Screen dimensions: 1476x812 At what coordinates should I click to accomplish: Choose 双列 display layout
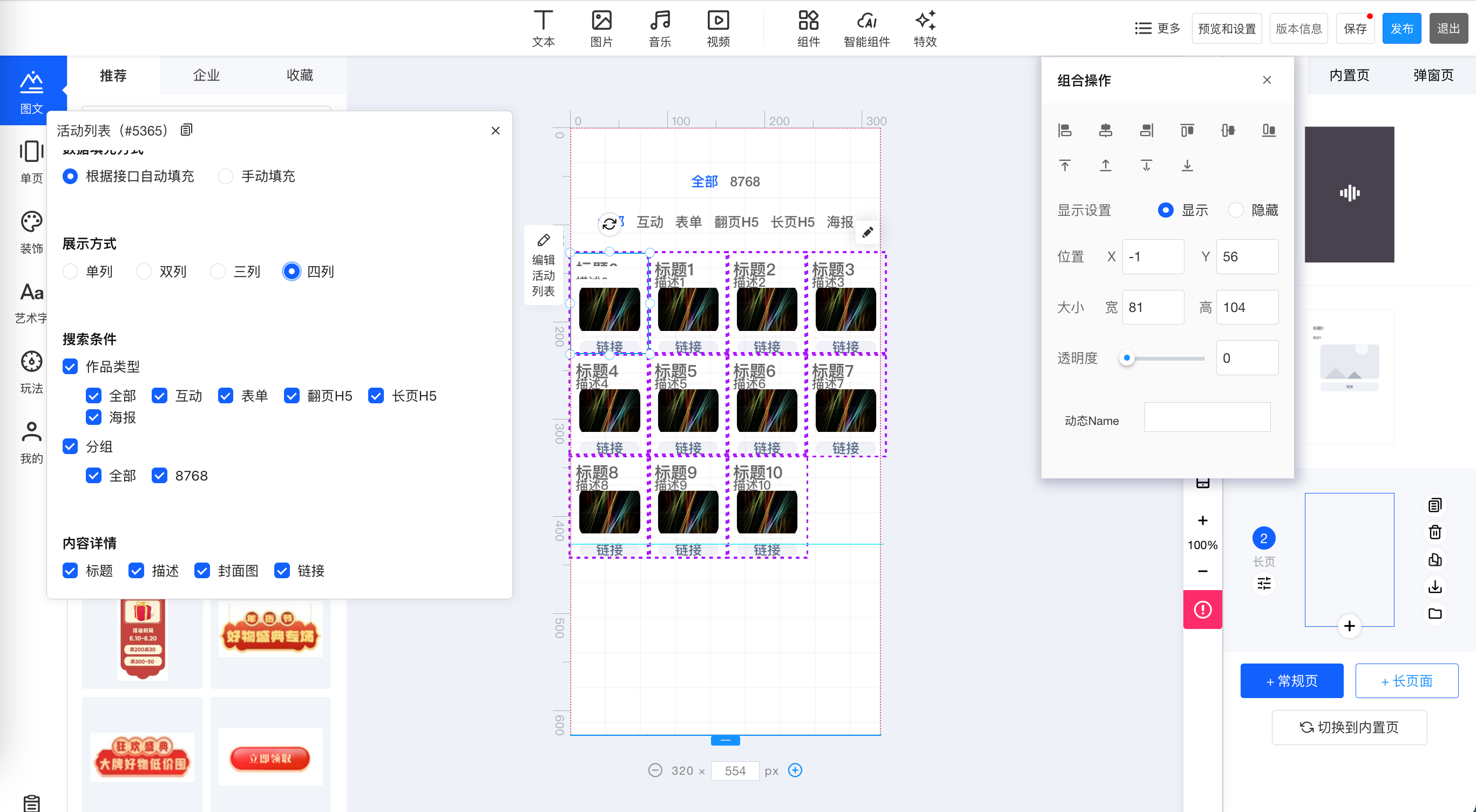coord(144,271)
